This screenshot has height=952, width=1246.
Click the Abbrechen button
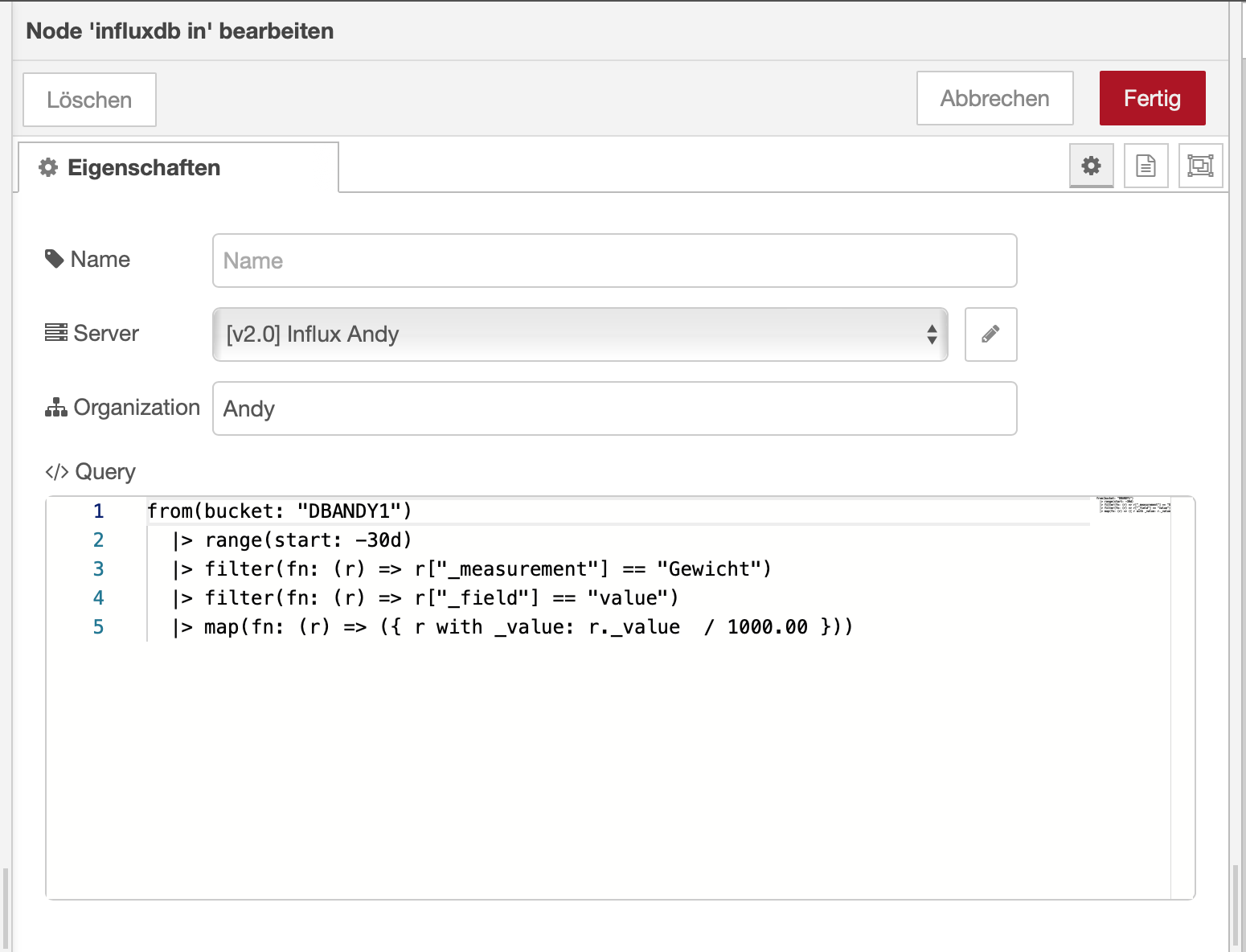click(994, 98)
